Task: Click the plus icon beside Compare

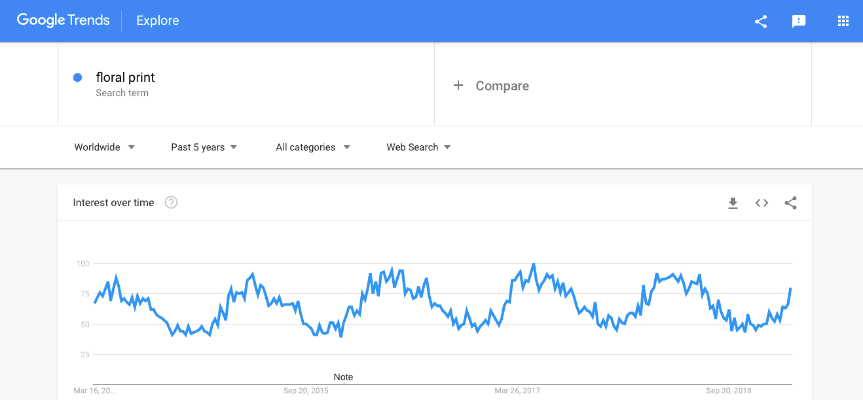Action: (x=459, y=86)
